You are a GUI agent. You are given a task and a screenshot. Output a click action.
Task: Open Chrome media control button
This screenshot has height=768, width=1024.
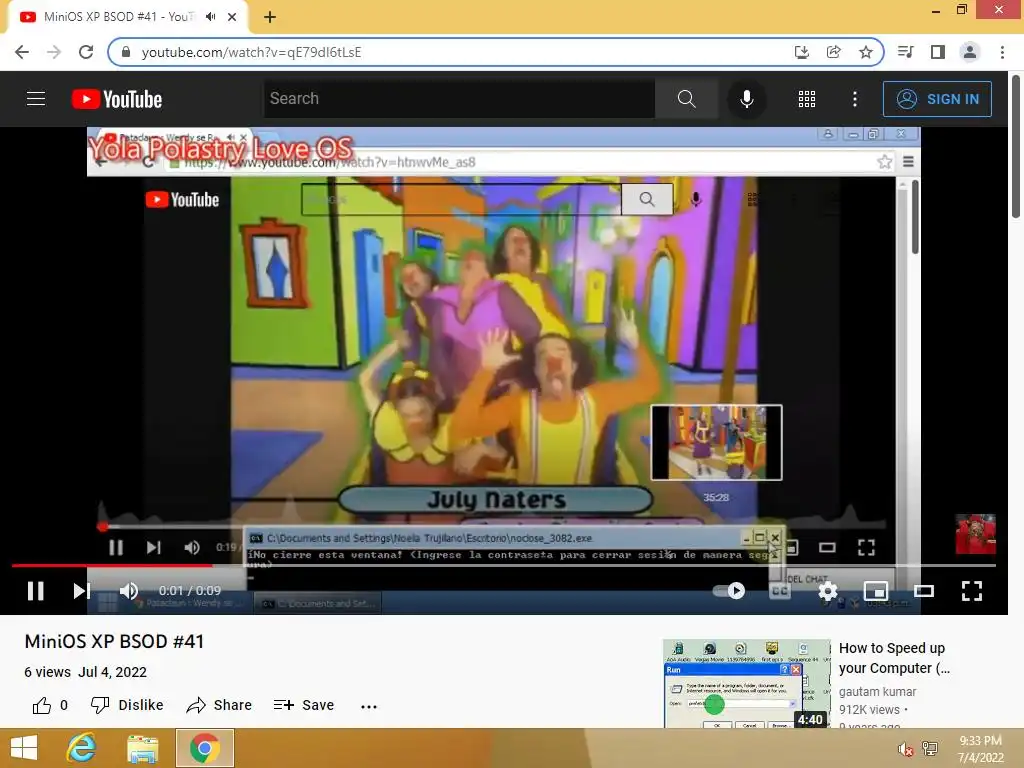tap(905, 52)
